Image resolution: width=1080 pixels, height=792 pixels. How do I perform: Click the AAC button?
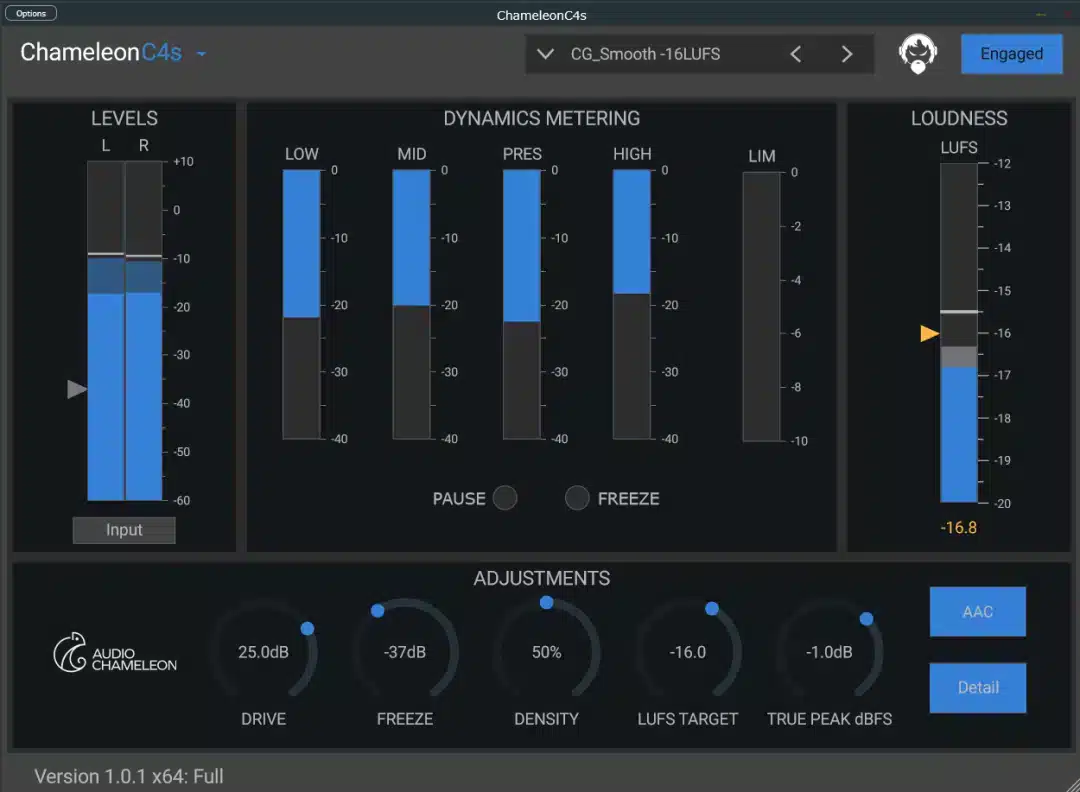pos(977,611)
